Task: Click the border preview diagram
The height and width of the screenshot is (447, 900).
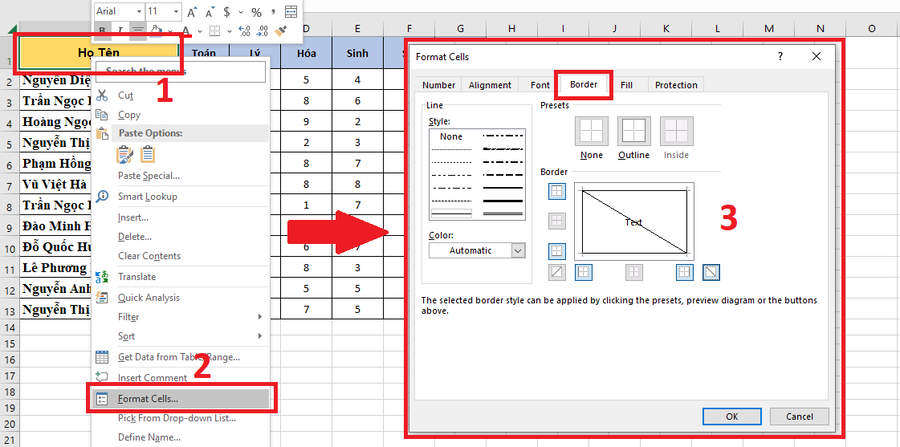Action: [x=634, y=221]
